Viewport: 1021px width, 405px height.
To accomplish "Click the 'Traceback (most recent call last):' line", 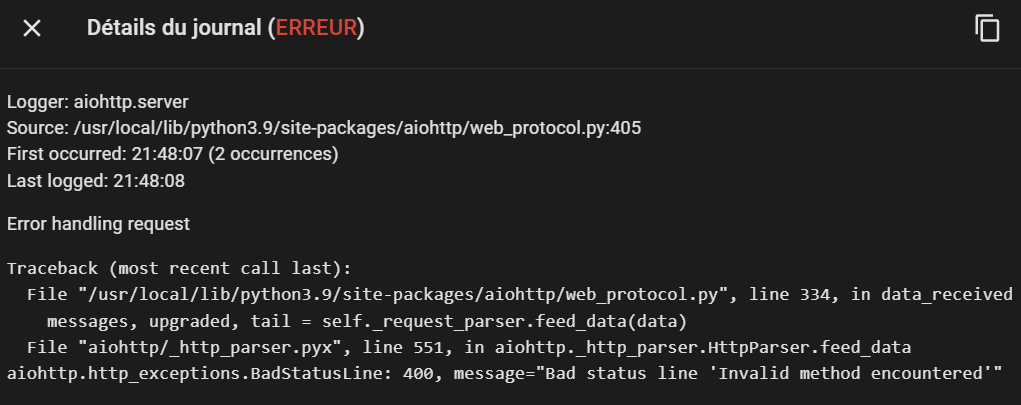I will click(179, 268).
